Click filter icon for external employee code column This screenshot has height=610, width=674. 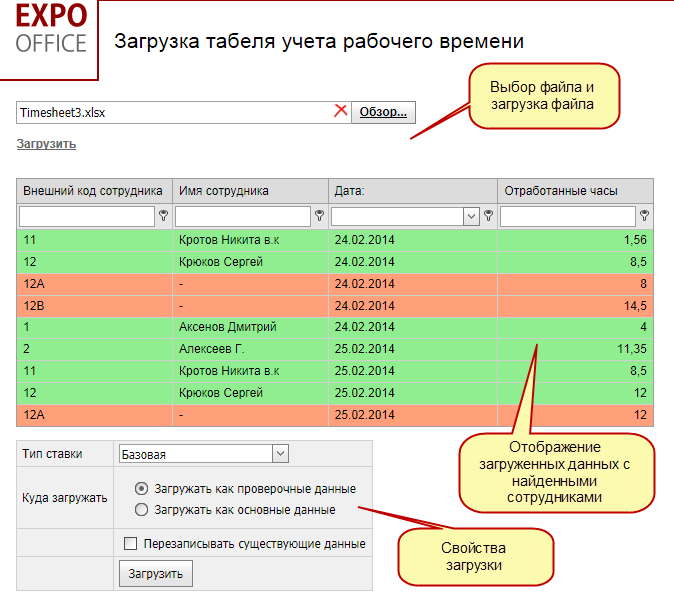pos(163,216)
